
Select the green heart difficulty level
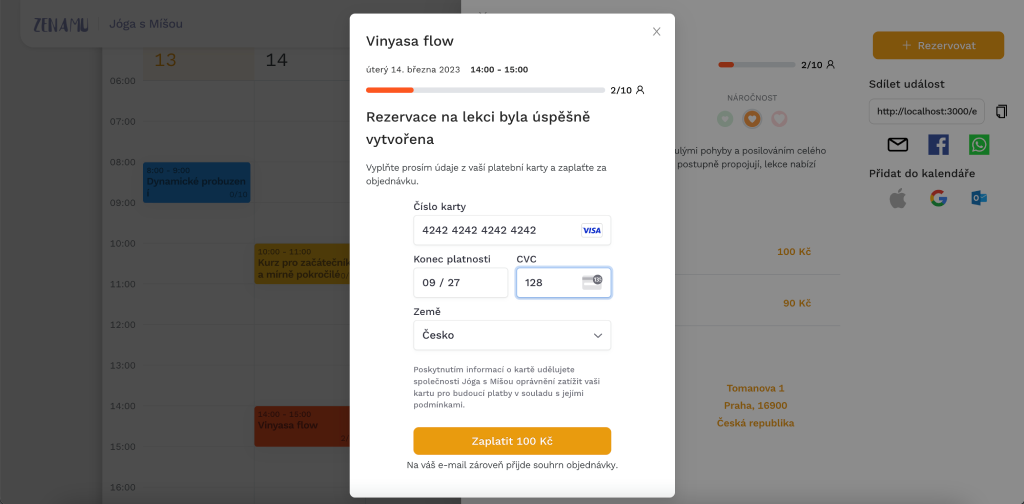point(725,119)
